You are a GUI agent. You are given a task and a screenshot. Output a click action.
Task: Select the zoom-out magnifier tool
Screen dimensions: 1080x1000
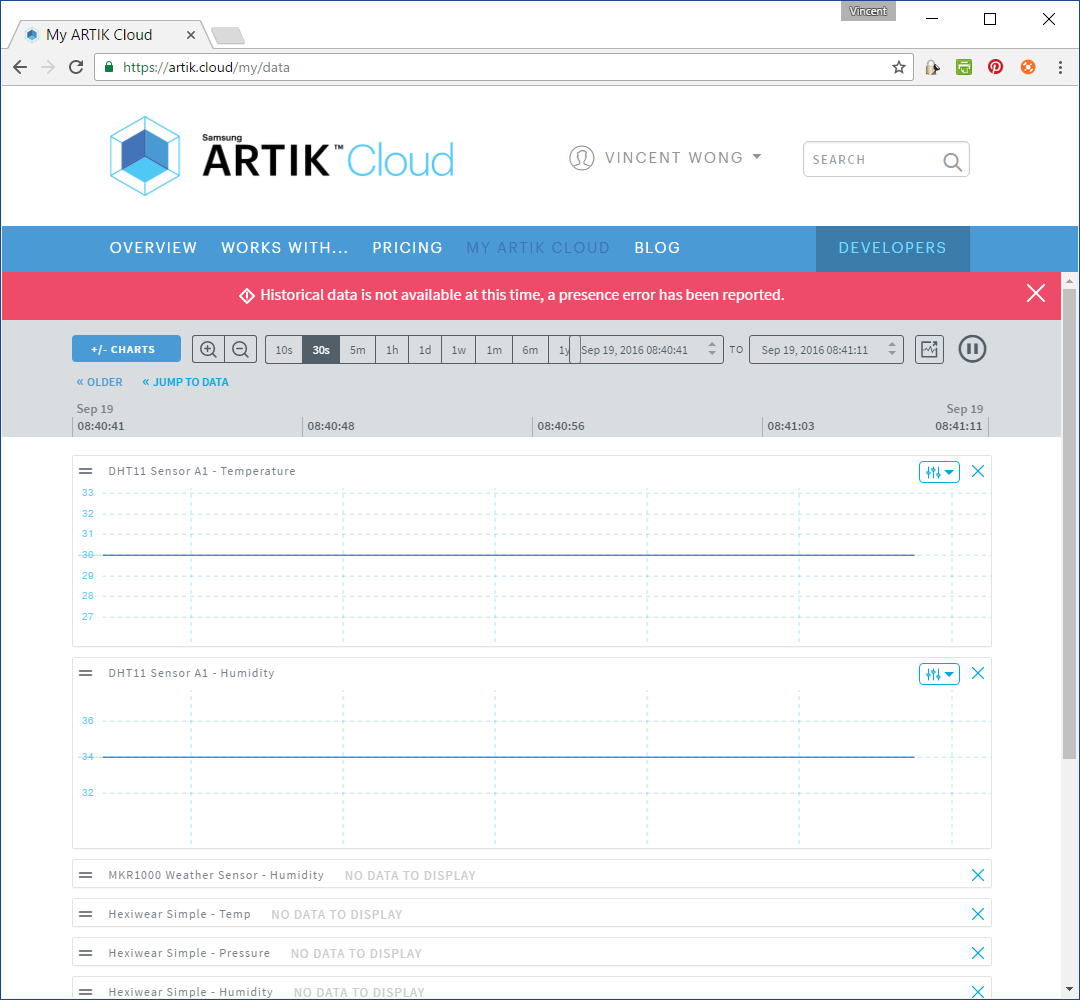click(x=240, y=349)
